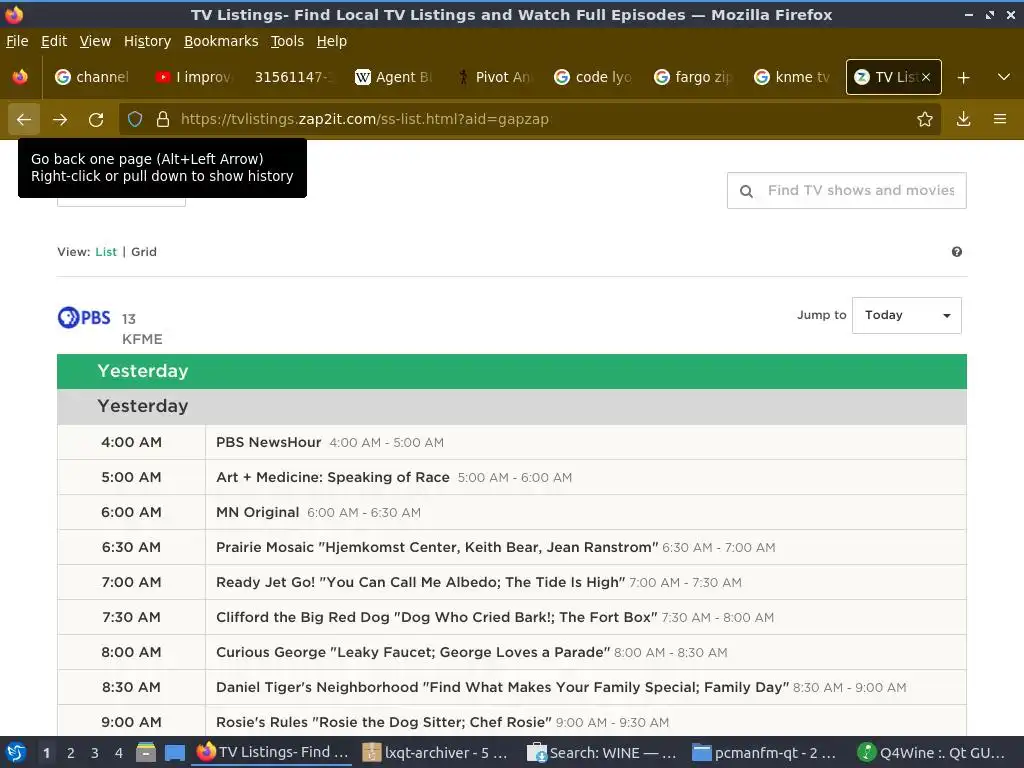1024x768 pixels.
Task: Open the Help menu
Action: point(332,41)
